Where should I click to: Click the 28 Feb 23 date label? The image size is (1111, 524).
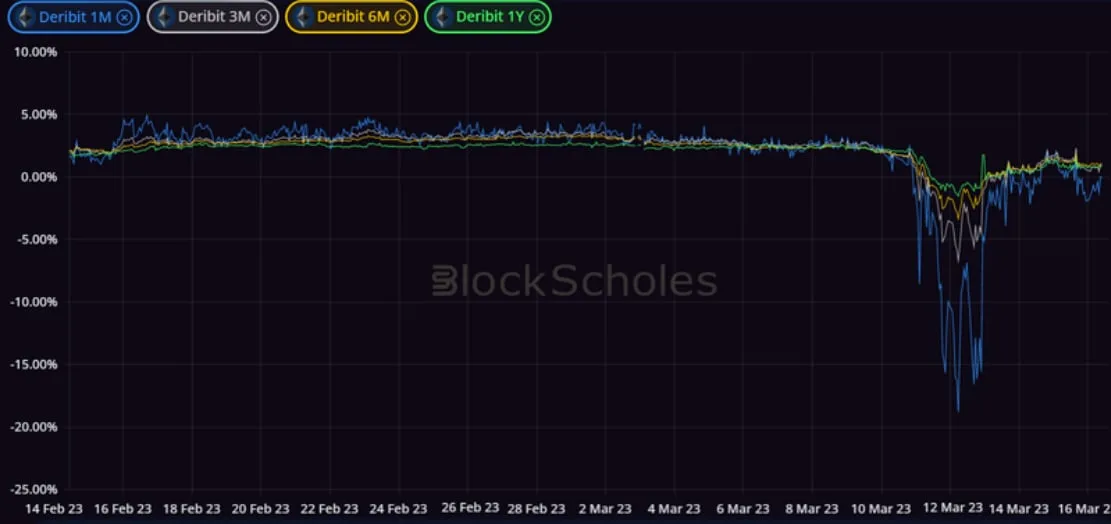click(536, 508)
